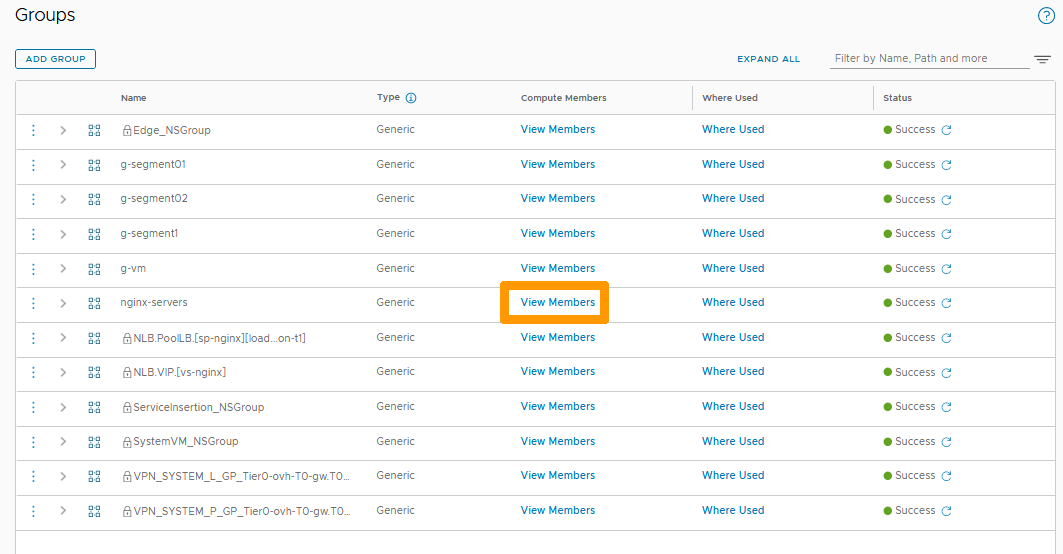1063x554 pixels.
Task: Refresh status of SystemVM_NSGroup
Action: coord(946,442)
